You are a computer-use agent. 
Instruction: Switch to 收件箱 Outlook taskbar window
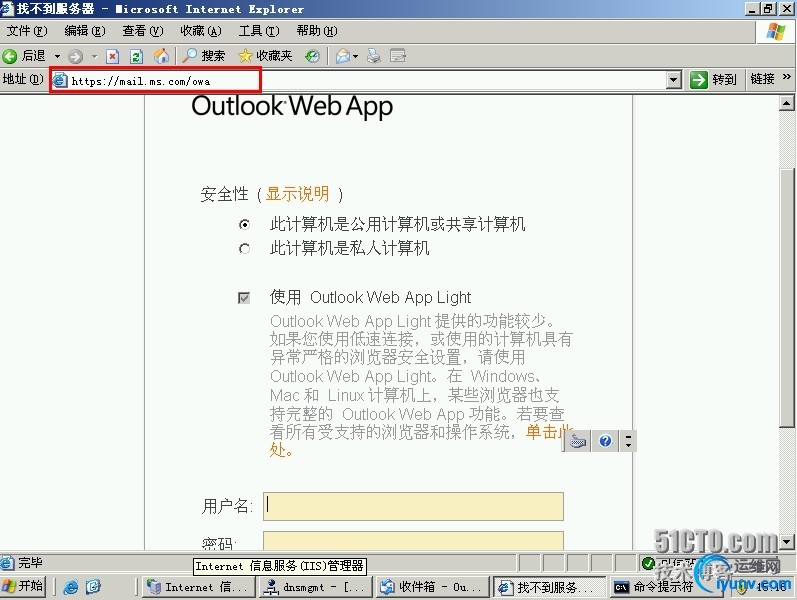tap(432, 587)
